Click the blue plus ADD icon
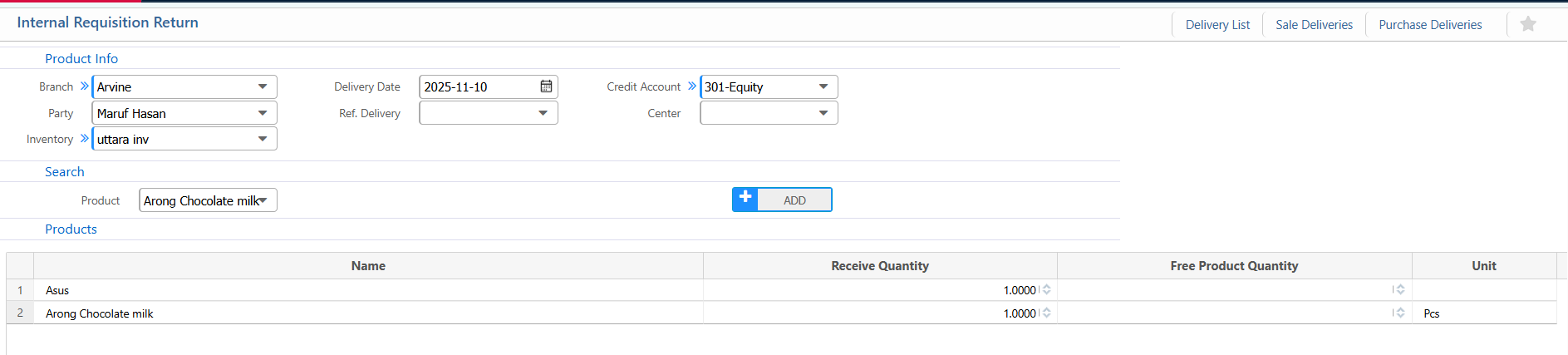1568x355 pixels. [x=745, y=199]
